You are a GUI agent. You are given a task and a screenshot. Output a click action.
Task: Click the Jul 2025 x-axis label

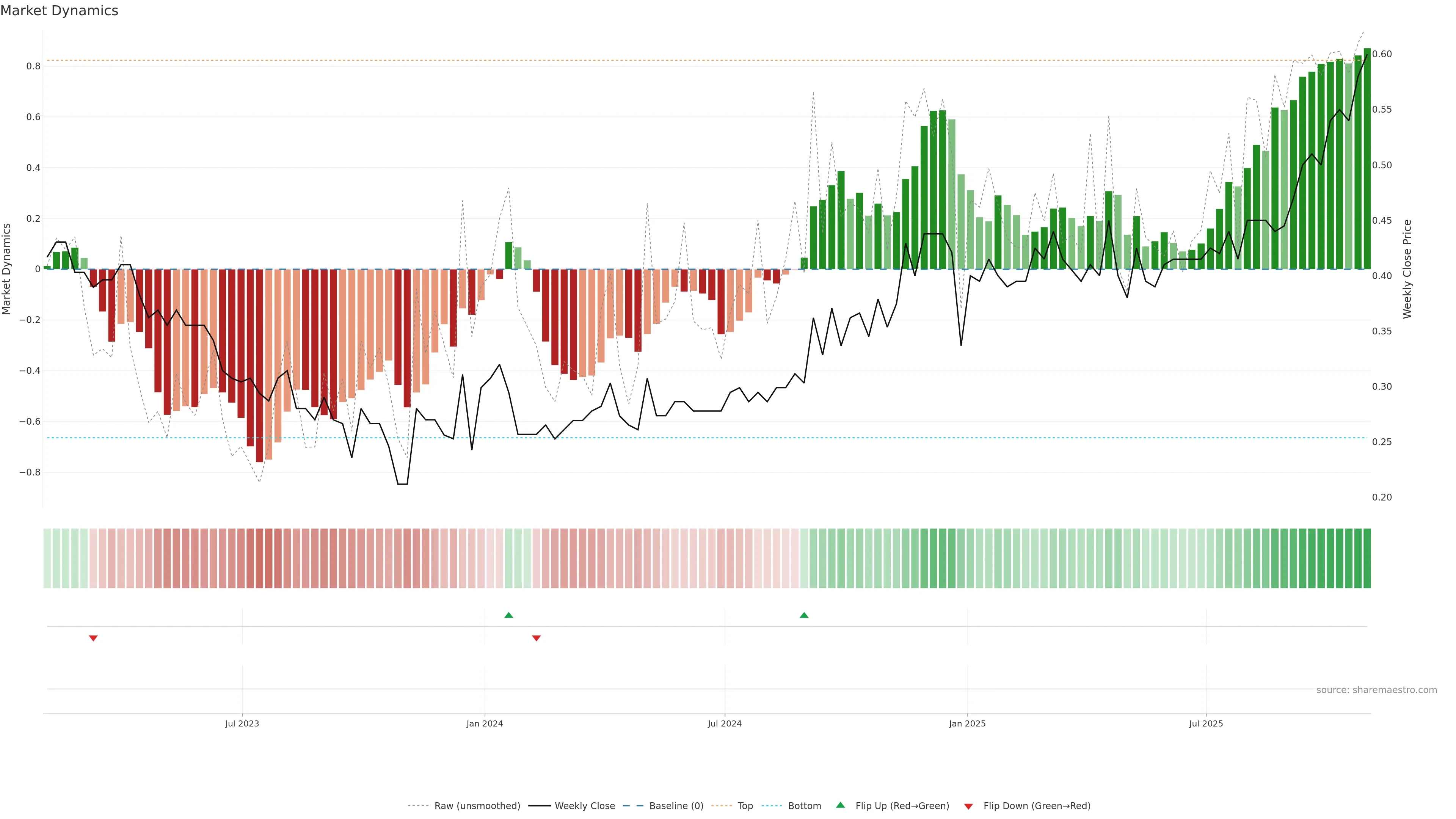(1206, 723)
